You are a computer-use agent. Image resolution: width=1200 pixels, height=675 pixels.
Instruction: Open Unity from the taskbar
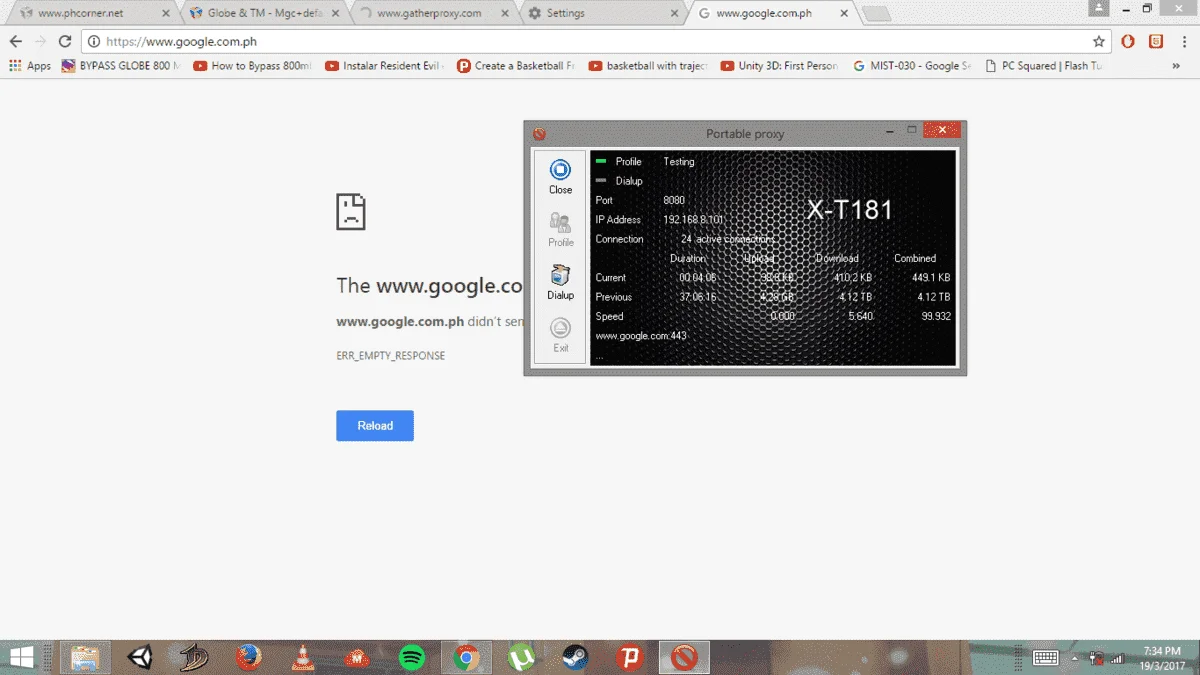click(x=140, y=657)
